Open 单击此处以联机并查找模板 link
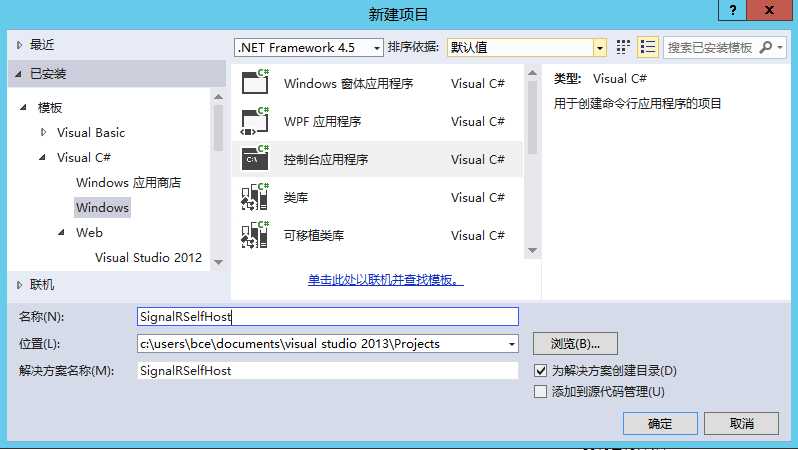Image resolution: width=798 pixels, height=450 pixels. (385, 279)
